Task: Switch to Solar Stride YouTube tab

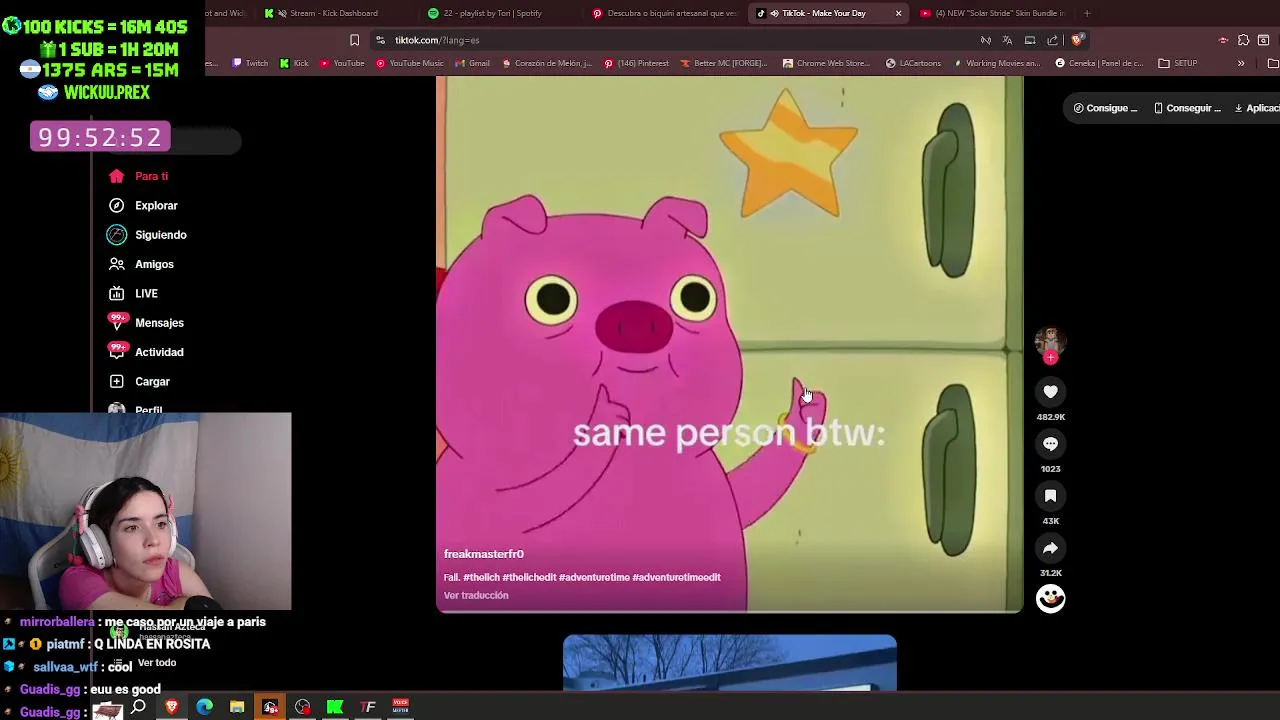Action: (992, 13)
